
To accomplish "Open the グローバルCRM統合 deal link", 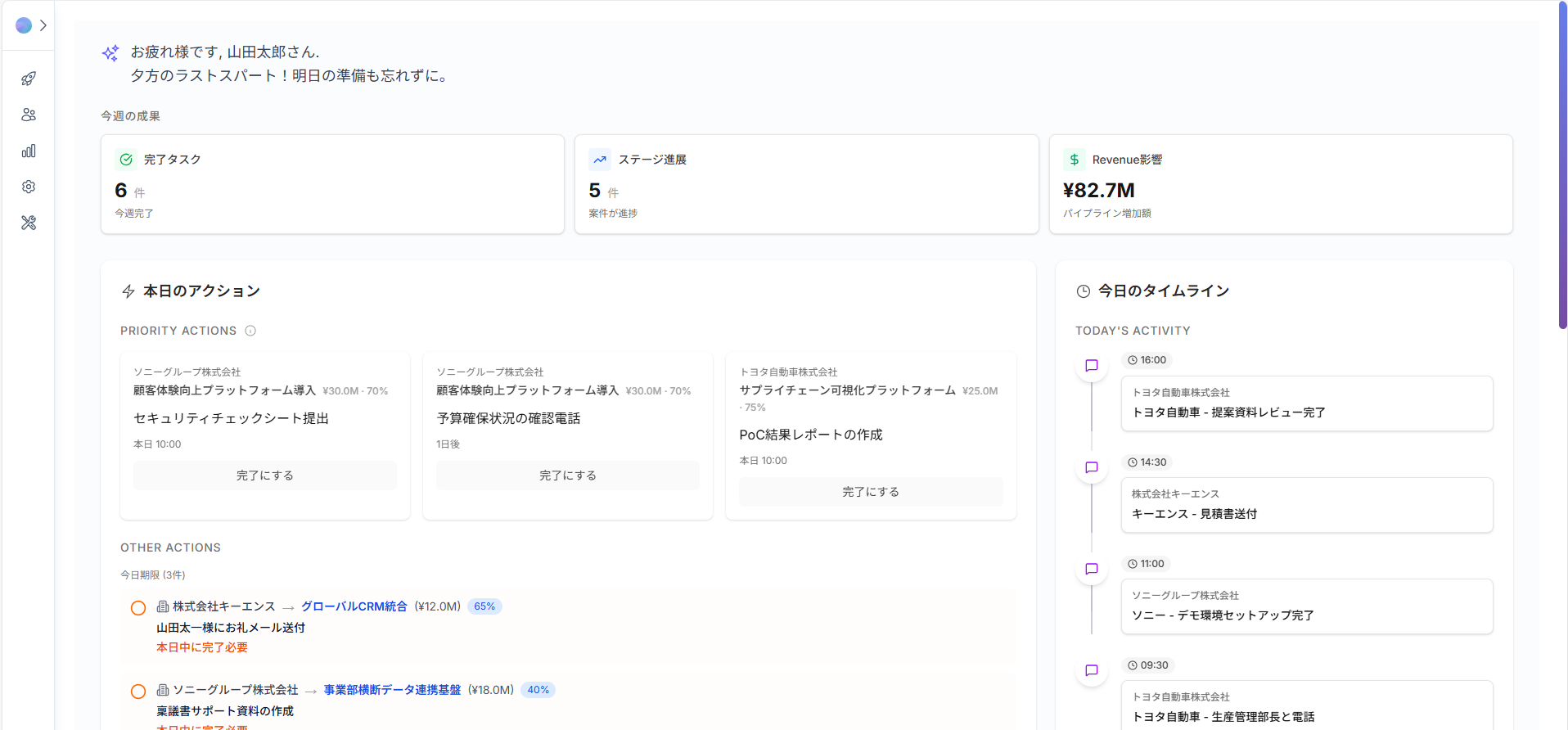I will click(x=354, y=606).
